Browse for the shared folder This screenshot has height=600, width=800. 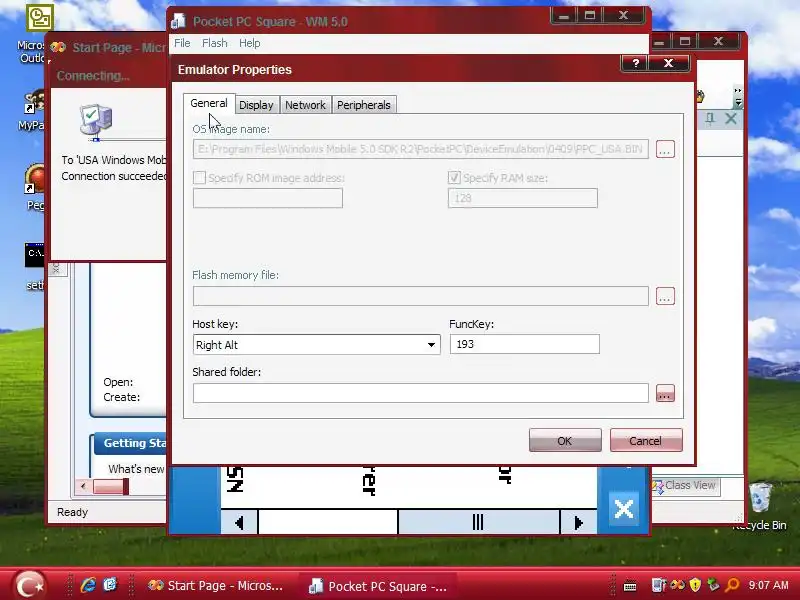(665, 393)
